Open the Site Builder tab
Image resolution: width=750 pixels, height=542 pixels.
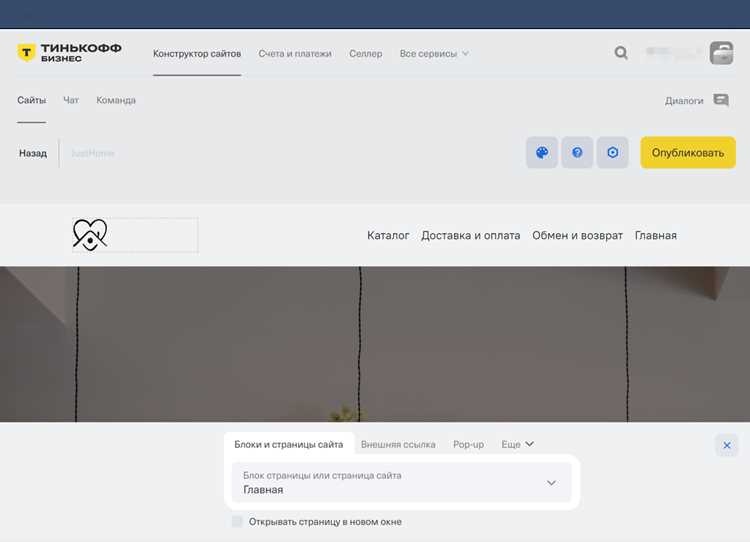197,54
